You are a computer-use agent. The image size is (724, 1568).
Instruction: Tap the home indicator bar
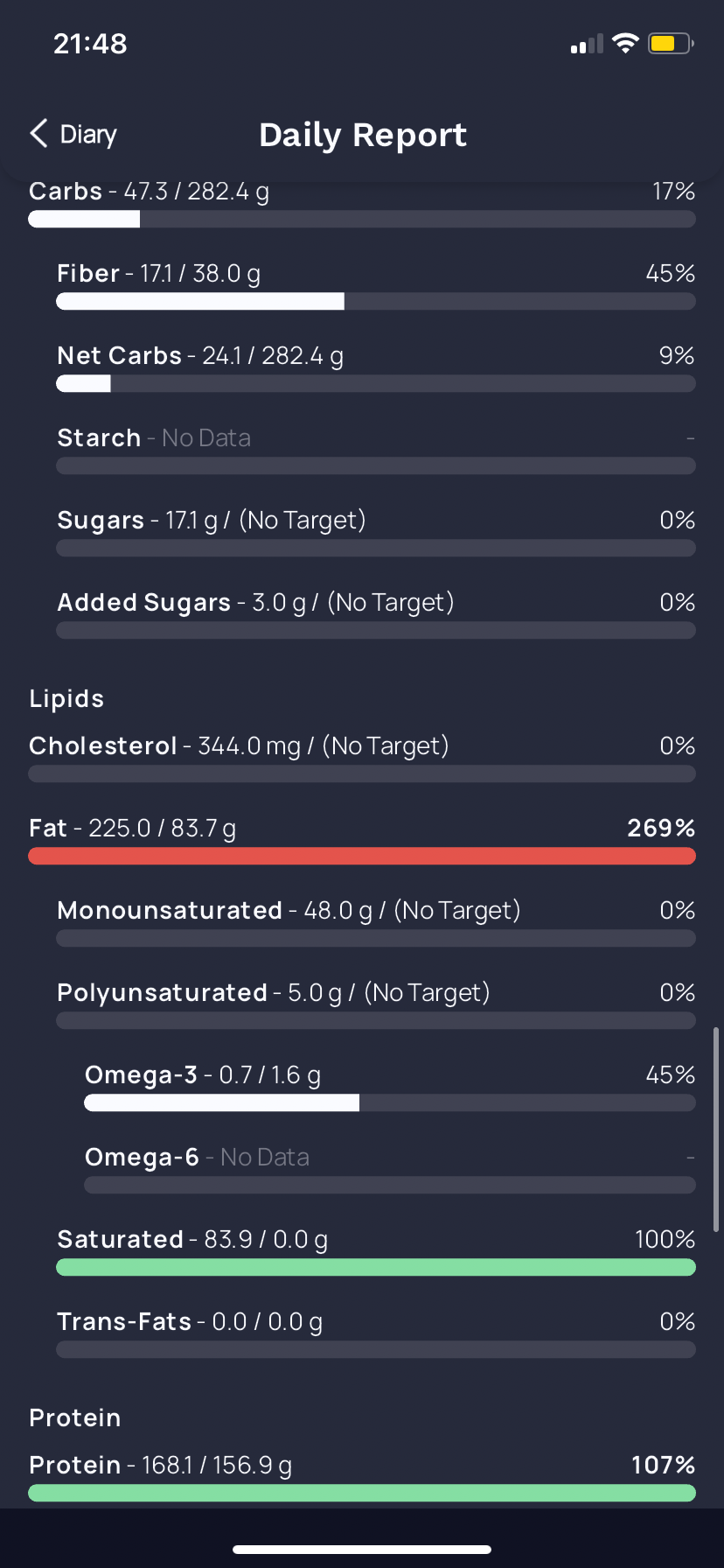pos(362,1549)
